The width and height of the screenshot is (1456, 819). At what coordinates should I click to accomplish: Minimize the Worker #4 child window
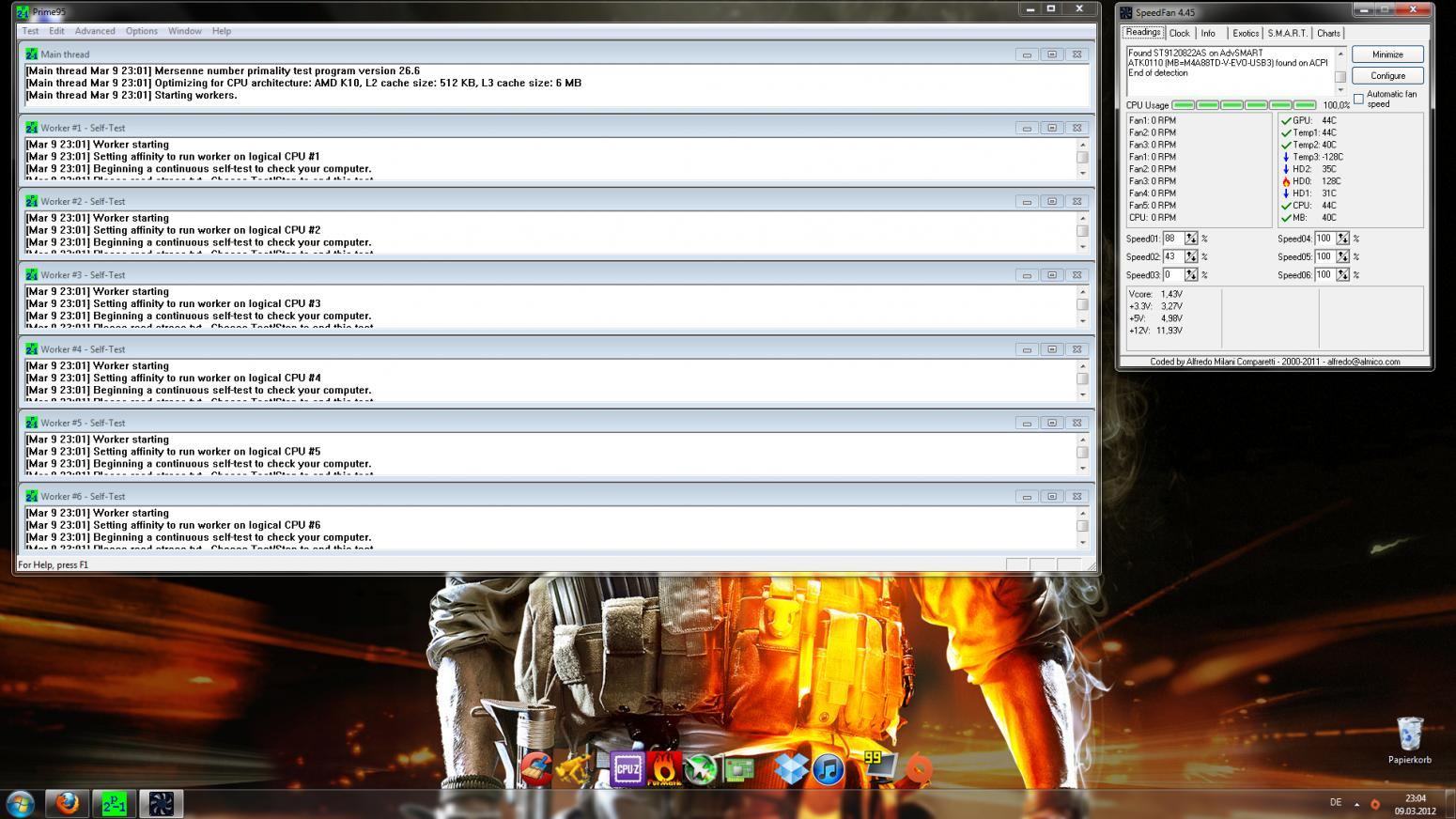pyautogui.click(x=1027, y=349)
